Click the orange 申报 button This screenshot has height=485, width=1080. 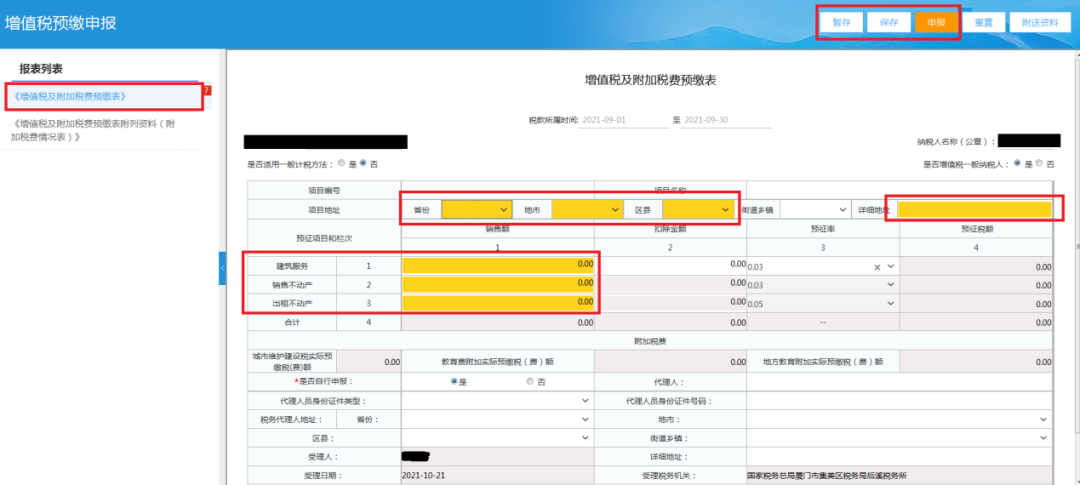936,22
